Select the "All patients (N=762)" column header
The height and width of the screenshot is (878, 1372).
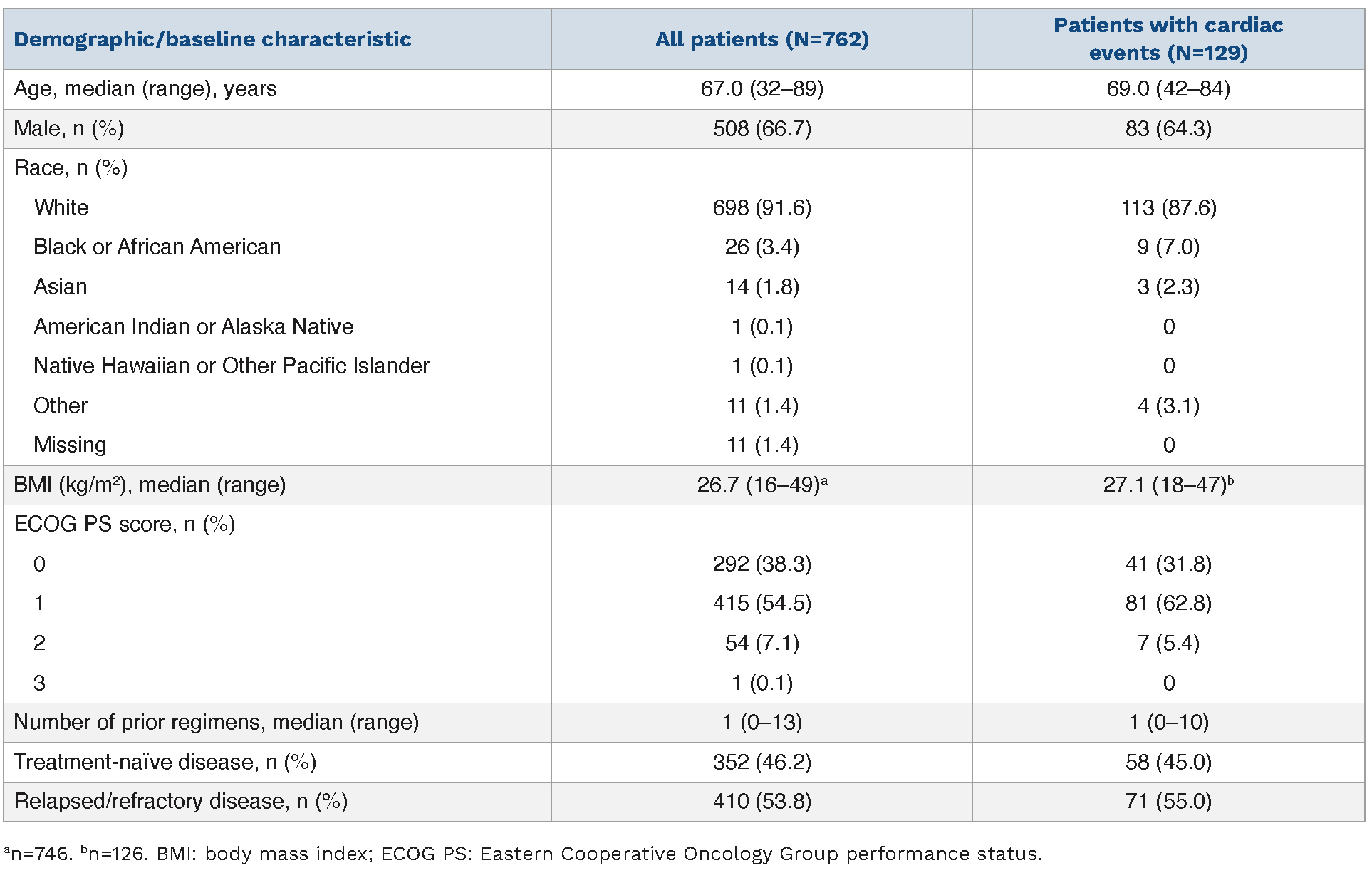[x=762, y=39]
